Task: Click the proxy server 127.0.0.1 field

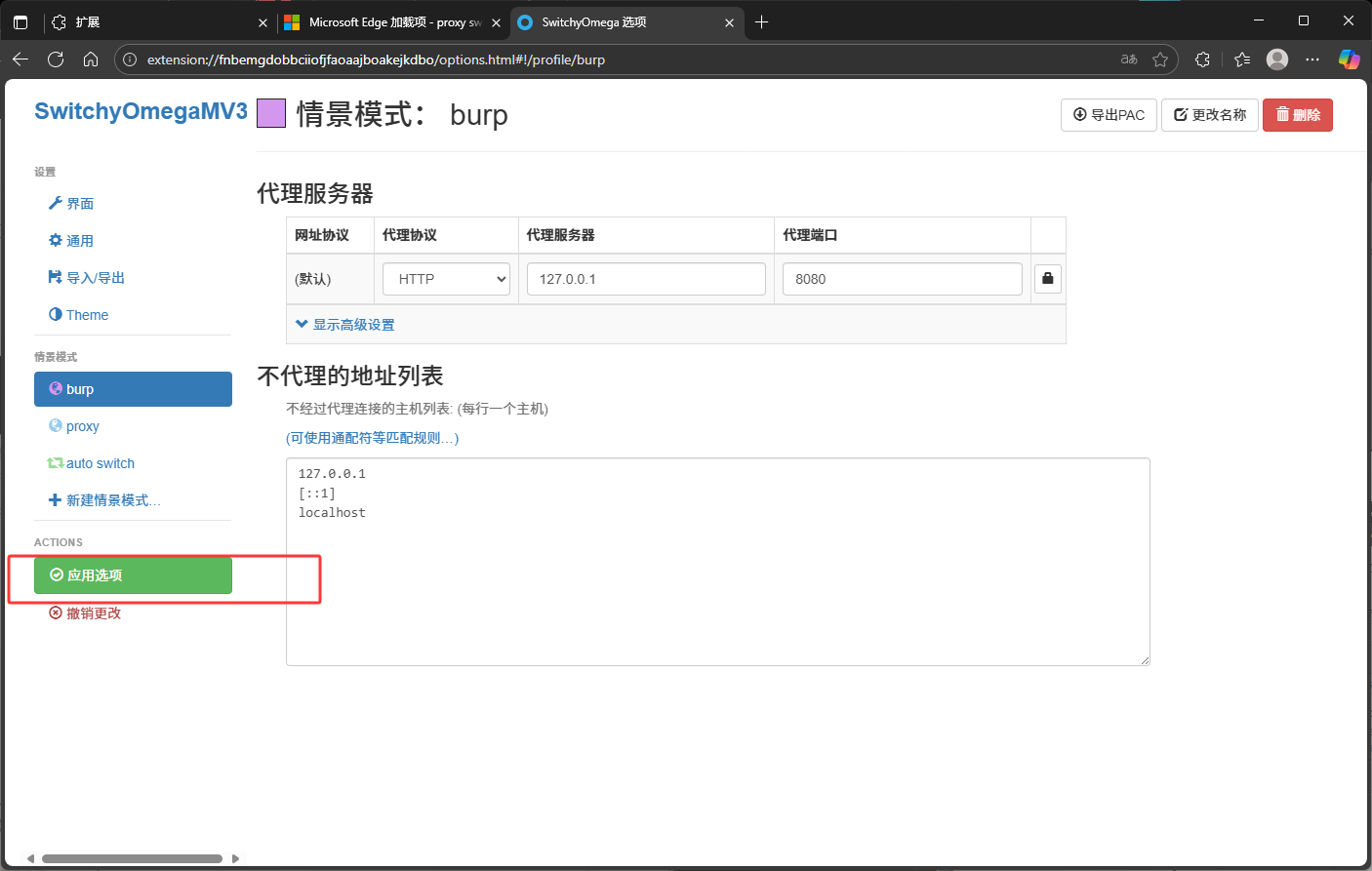Action: pyautogui.click(x=646, y=279)
